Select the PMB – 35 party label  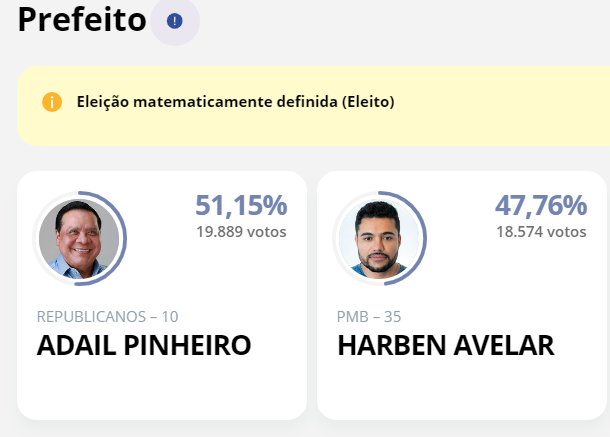click(369, 317)
